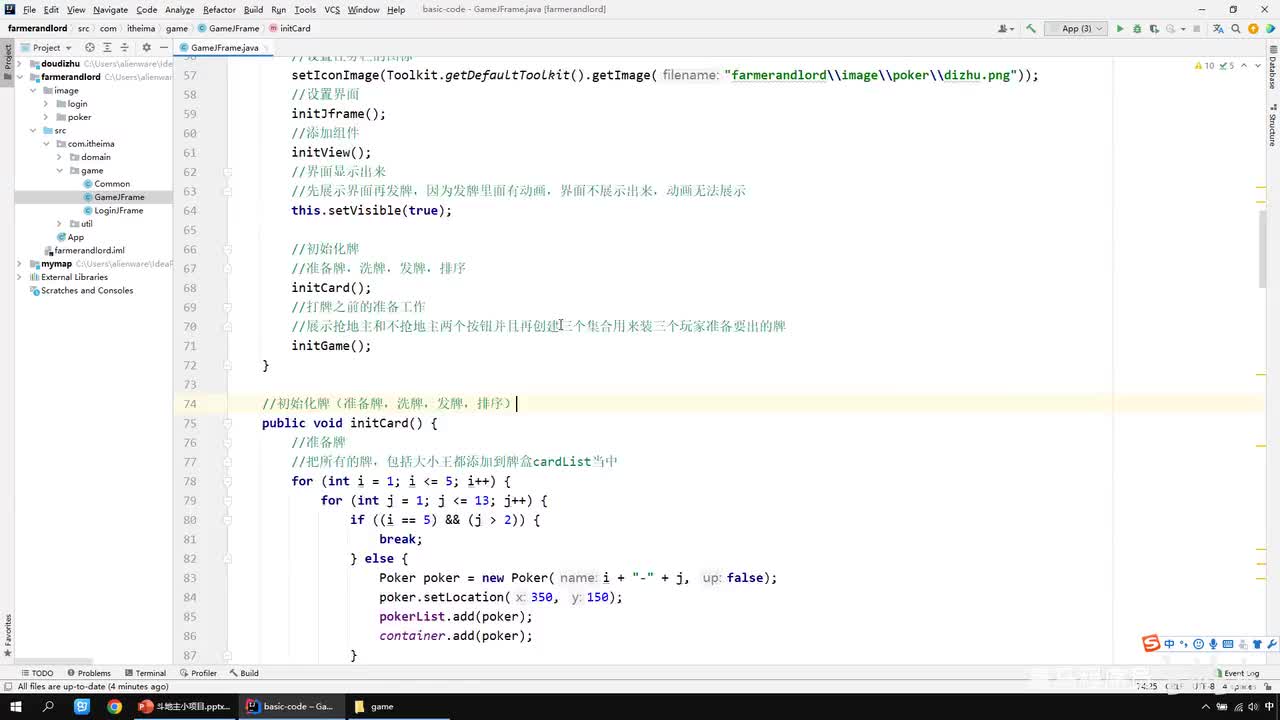The width and height of the screenshot is (1280, 720).
Task: Click the Sogou microphone voice input icon
Action: point(1213,644)
